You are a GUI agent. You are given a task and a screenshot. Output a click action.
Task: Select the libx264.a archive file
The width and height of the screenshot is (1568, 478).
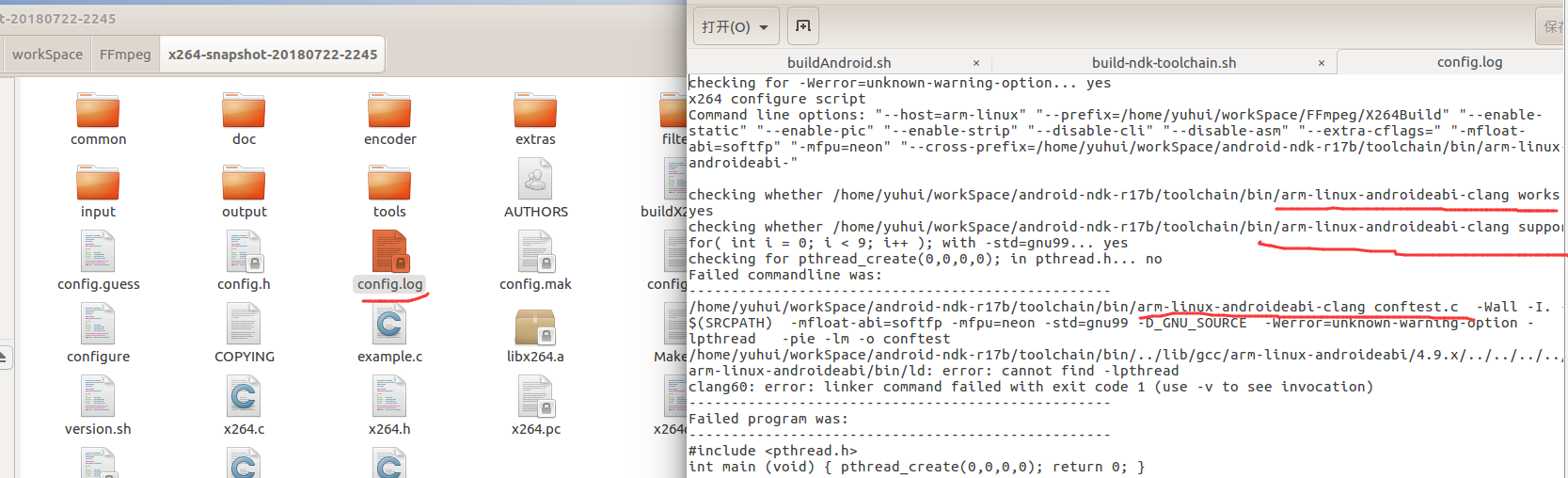click(x=535, y=326)
